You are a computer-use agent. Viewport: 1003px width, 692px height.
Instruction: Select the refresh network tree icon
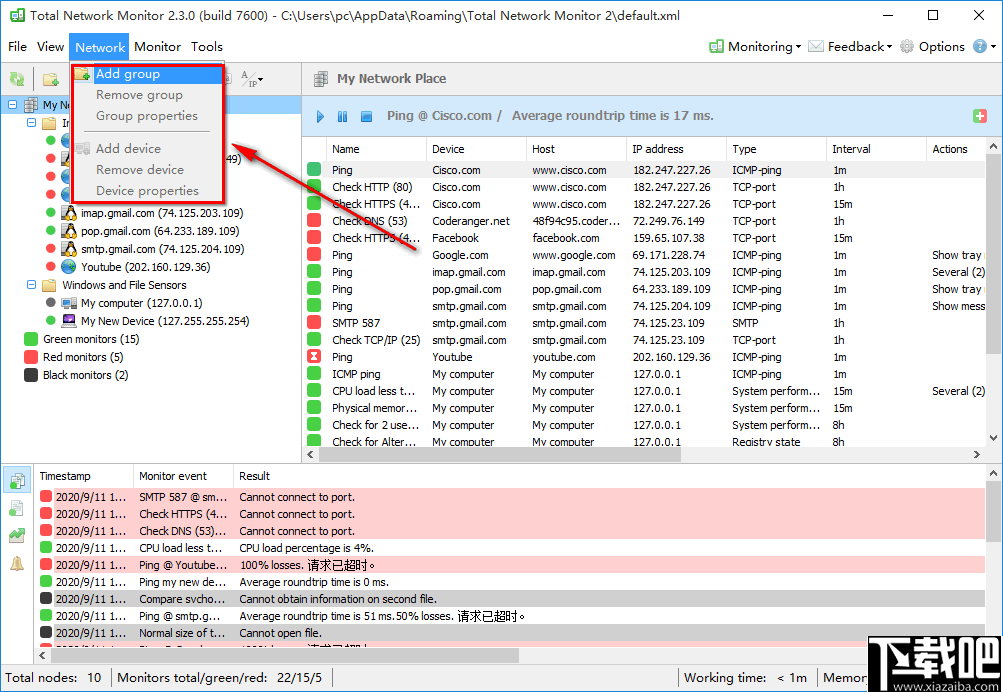tap(17, 78)
